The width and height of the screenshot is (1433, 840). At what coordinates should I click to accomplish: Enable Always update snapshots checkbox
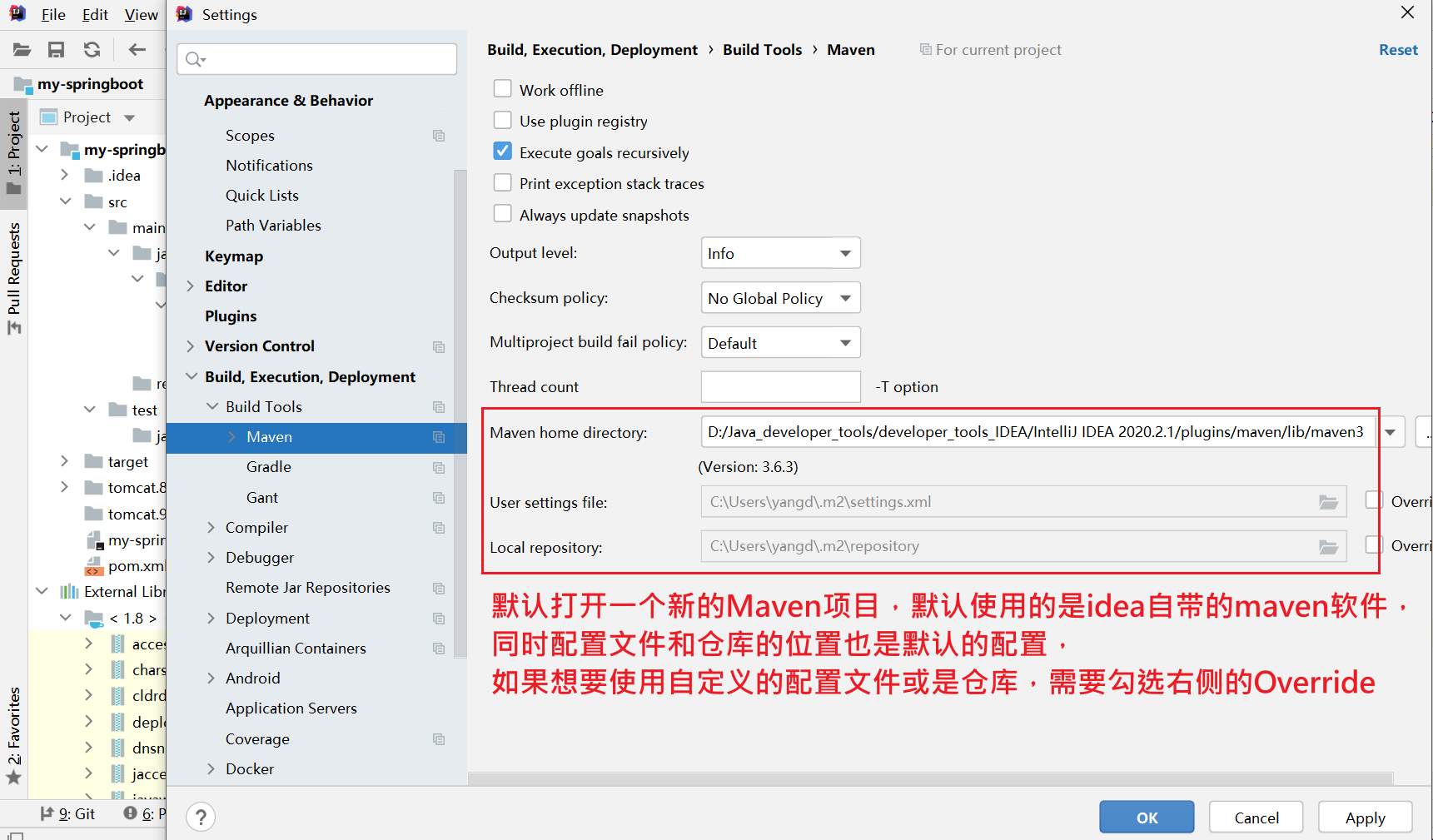click(503, 213)
